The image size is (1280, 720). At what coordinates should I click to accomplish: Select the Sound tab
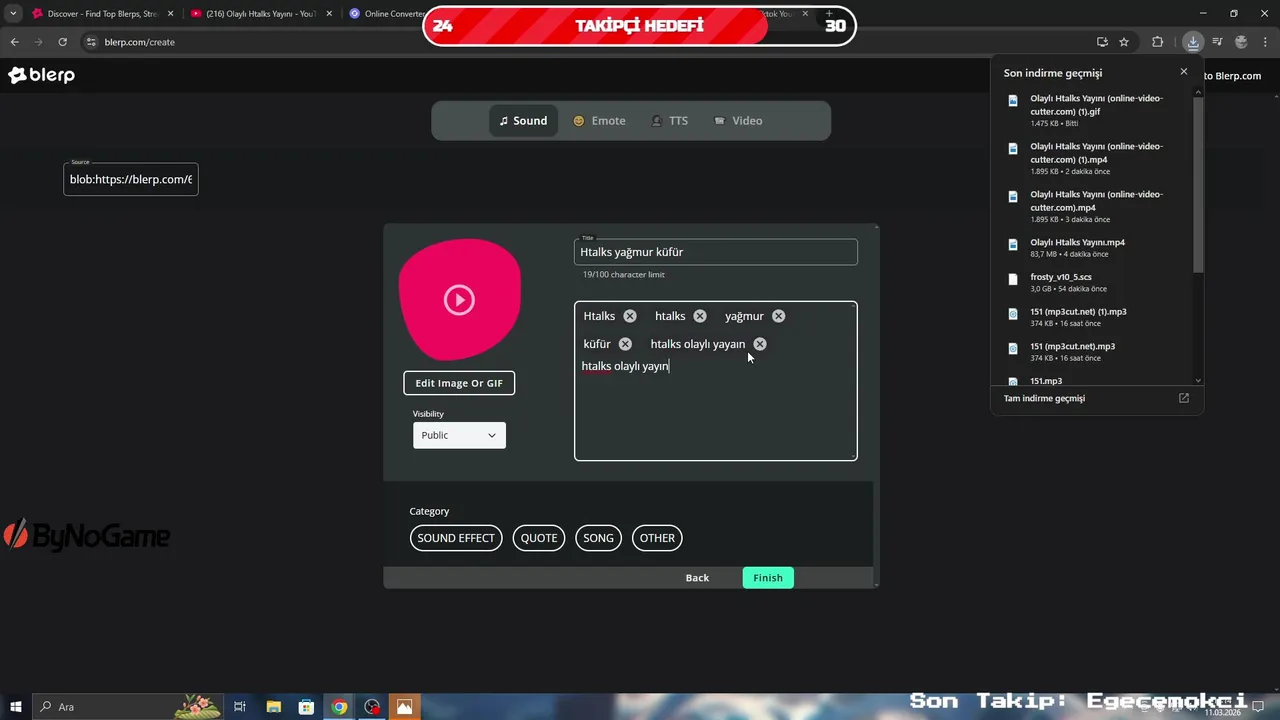coord(523,121)
